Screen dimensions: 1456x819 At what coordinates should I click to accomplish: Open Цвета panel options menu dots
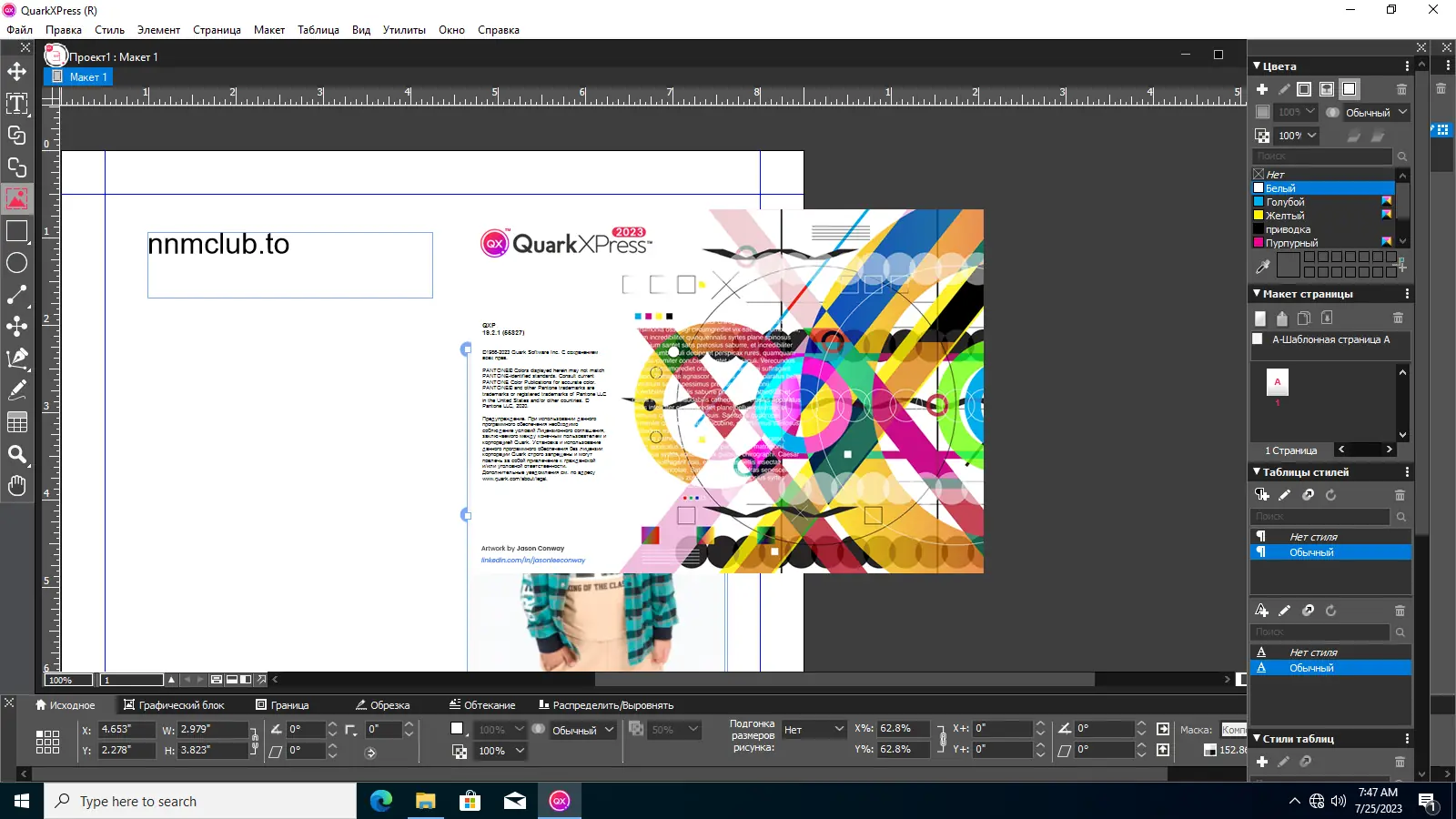[1407, 66]
